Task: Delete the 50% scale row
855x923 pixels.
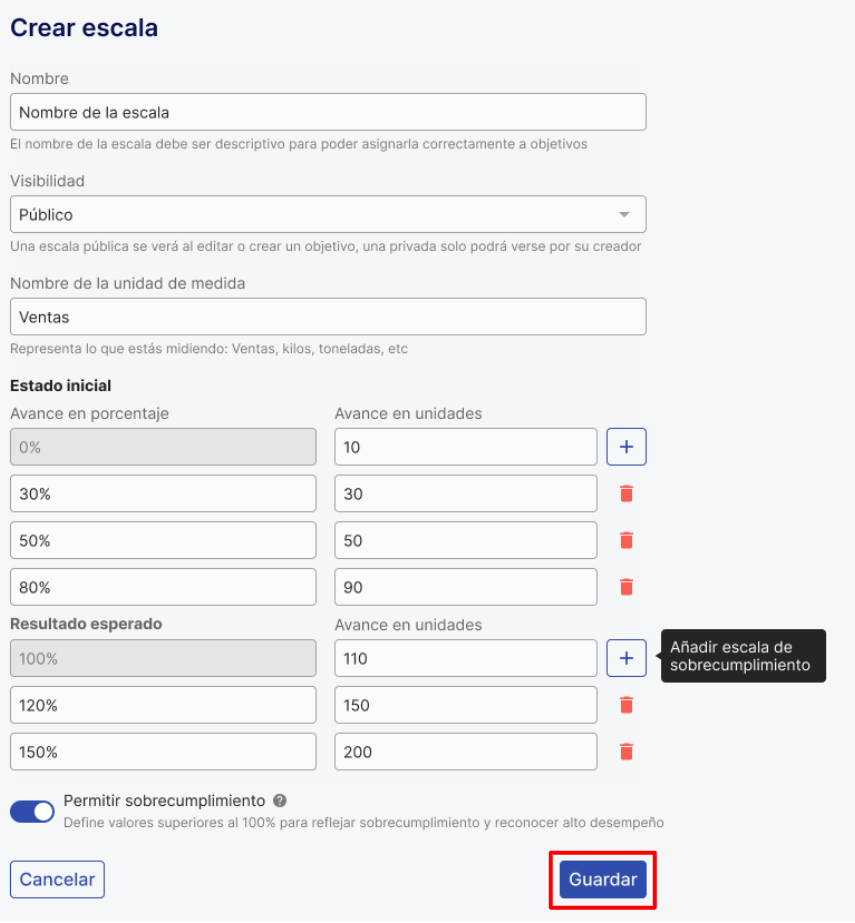Action: coord(627,541)
